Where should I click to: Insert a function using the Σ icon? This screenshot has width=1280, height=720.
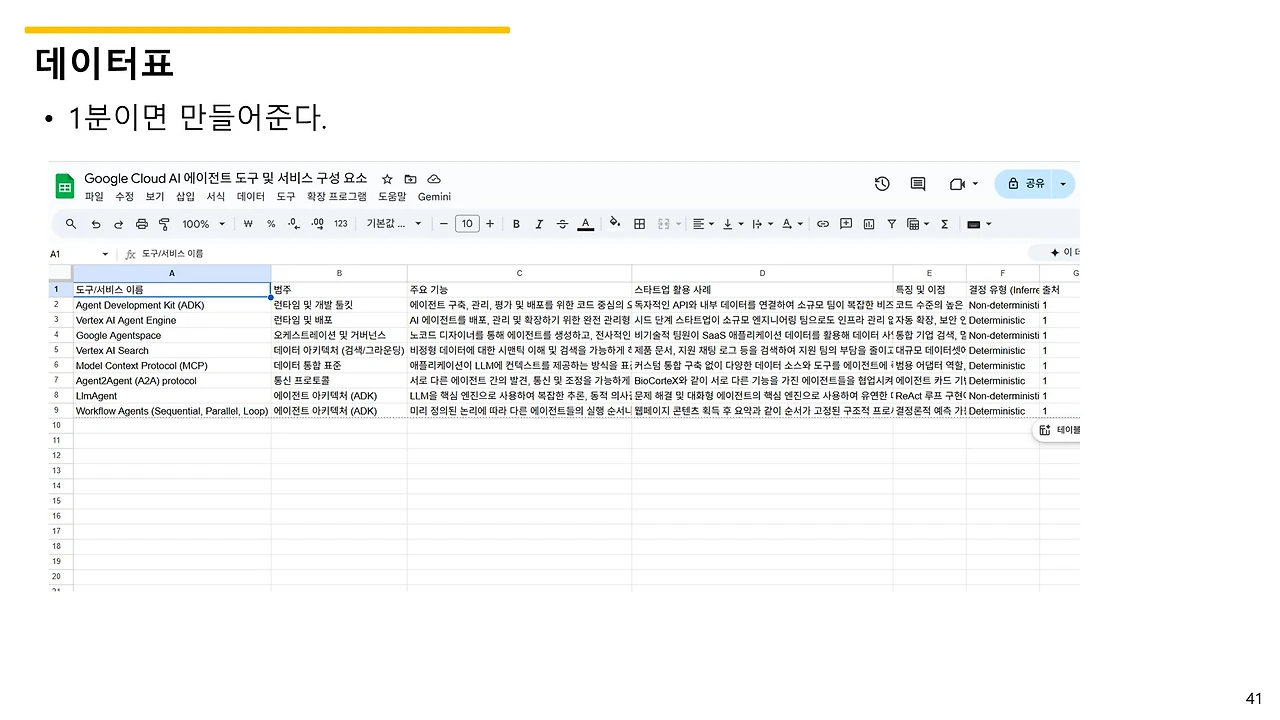click(944, 224)
